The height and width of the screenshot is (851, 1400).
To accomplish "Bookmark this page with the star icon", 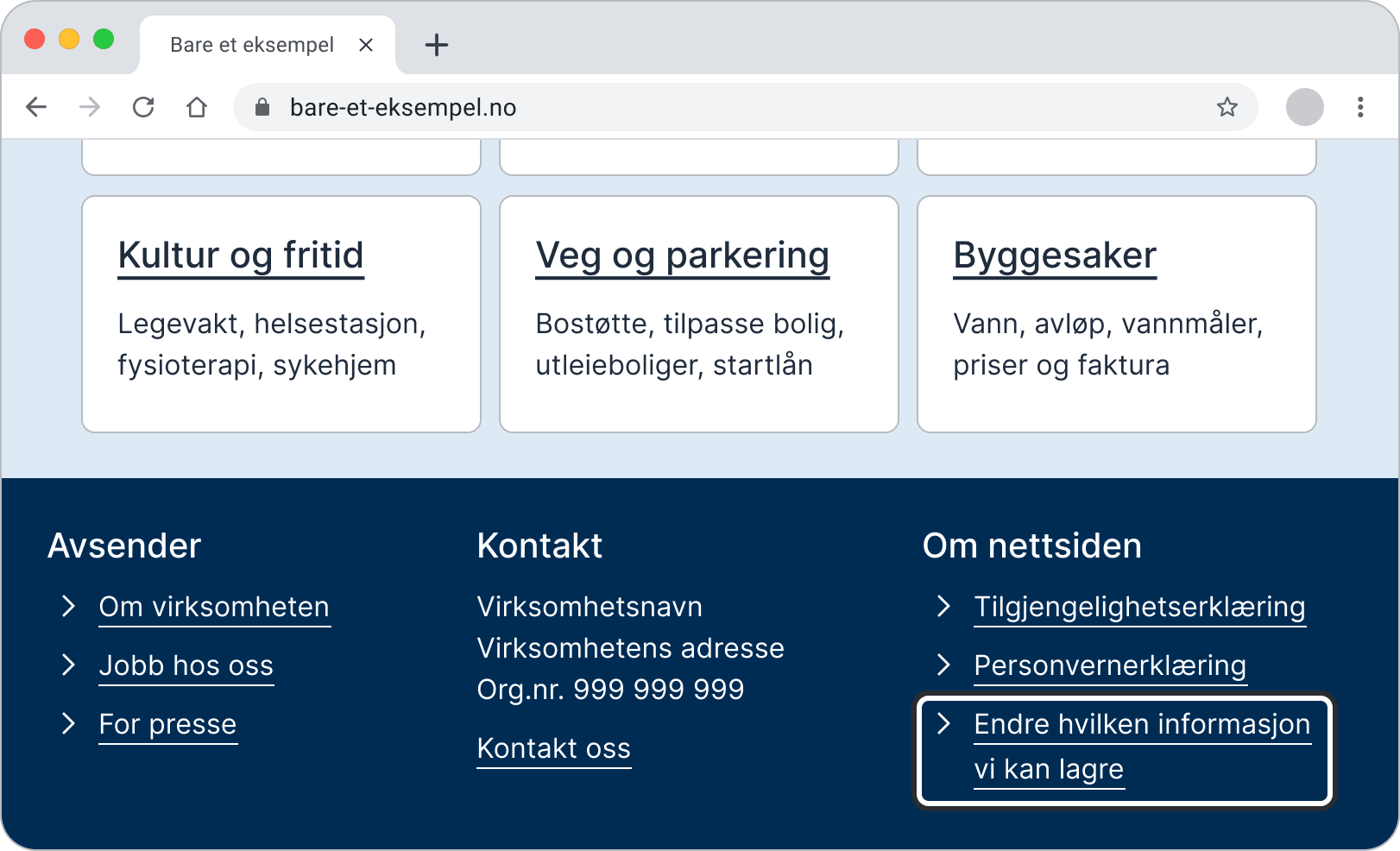I will point(1227,107).
